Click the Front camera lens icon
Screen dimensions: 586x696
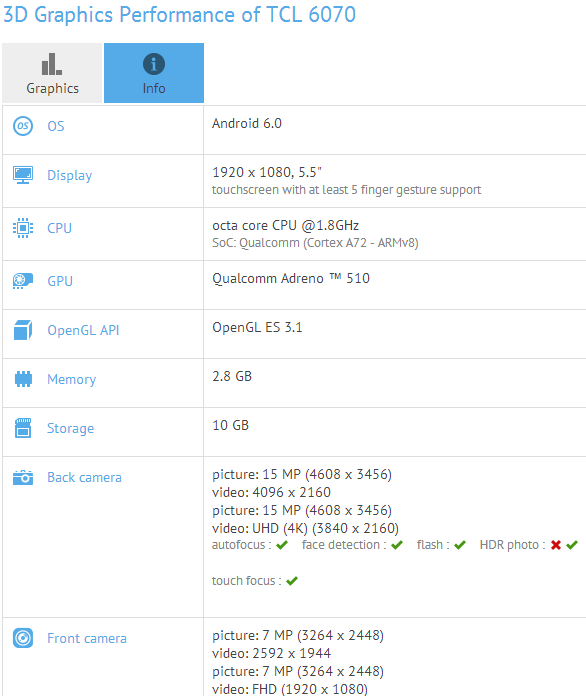click(x=23, y=638)
